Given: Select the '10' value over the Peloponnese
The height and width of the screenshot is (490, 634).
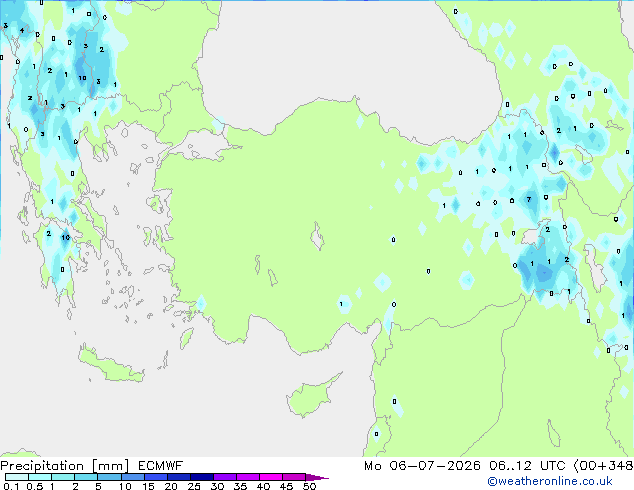Looking at the screenshot, I should click(66, 237).
